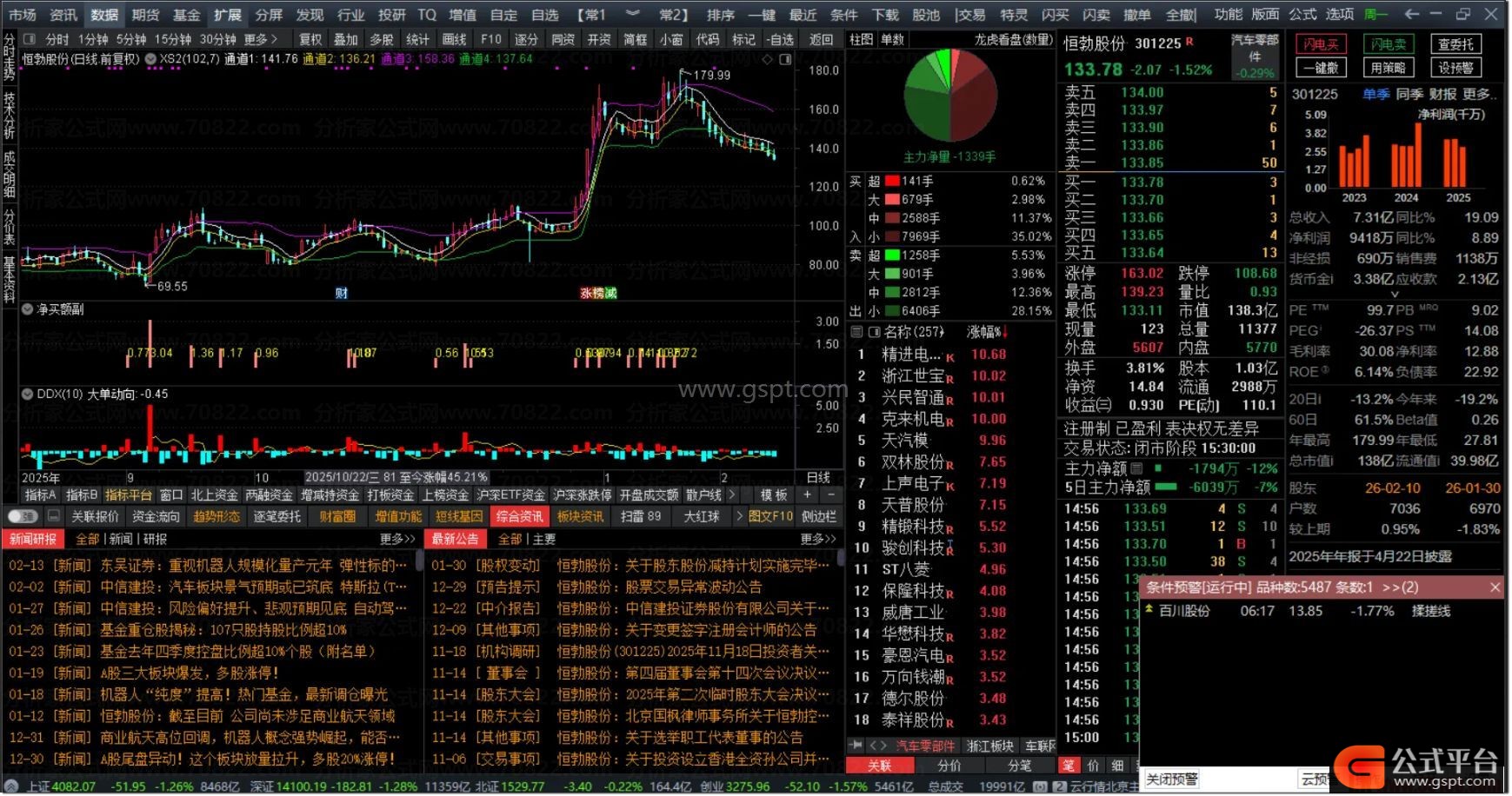Expand the 更多 time period options
Image resolution: width=1512 pixels, height=796 pixels.
click(261, 39)
